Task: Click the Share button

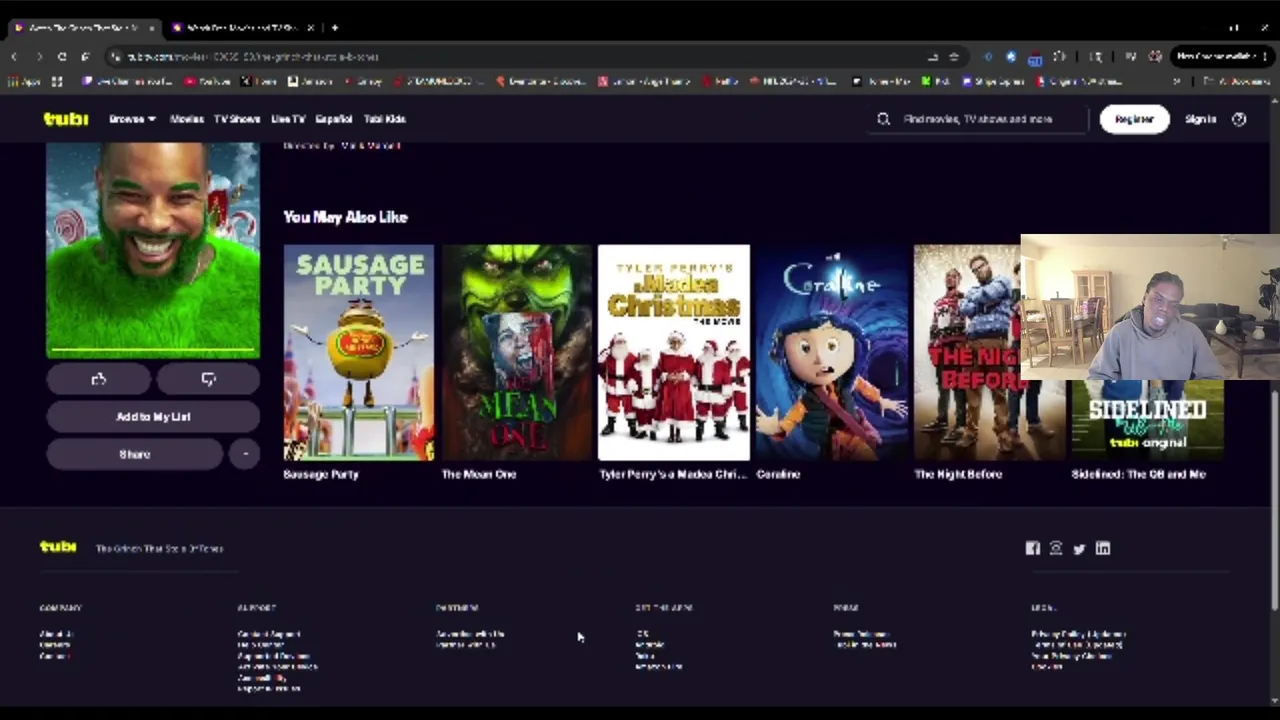Action: 134,454
